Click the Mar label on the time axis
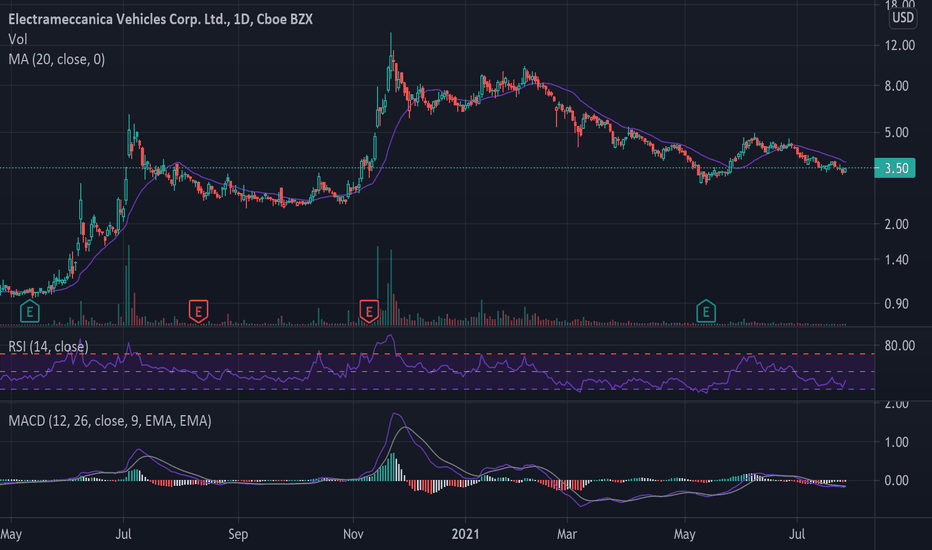The width and height of the screenshot is (932, 550). point(566,534)
